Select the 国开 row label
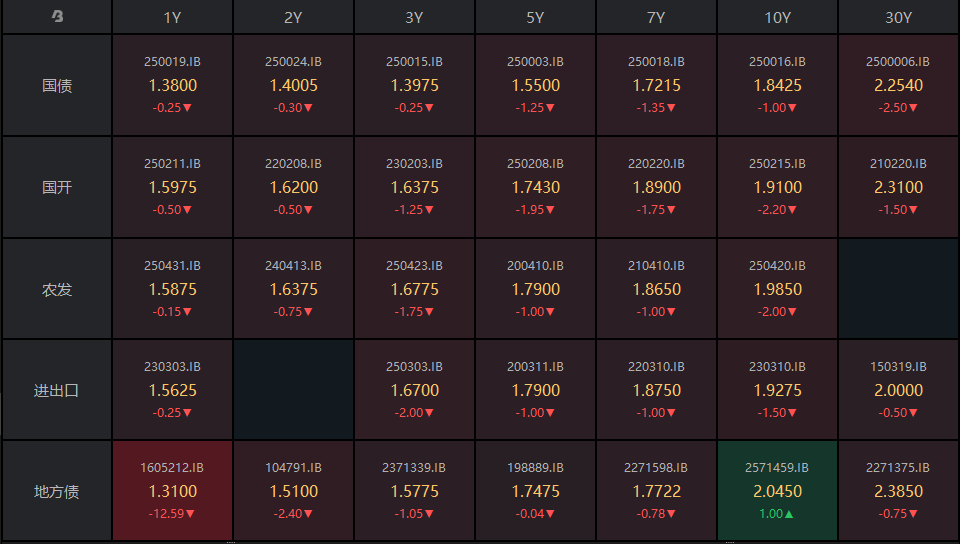960x544 pixels. pyautogui.click(x=57, y=187)
